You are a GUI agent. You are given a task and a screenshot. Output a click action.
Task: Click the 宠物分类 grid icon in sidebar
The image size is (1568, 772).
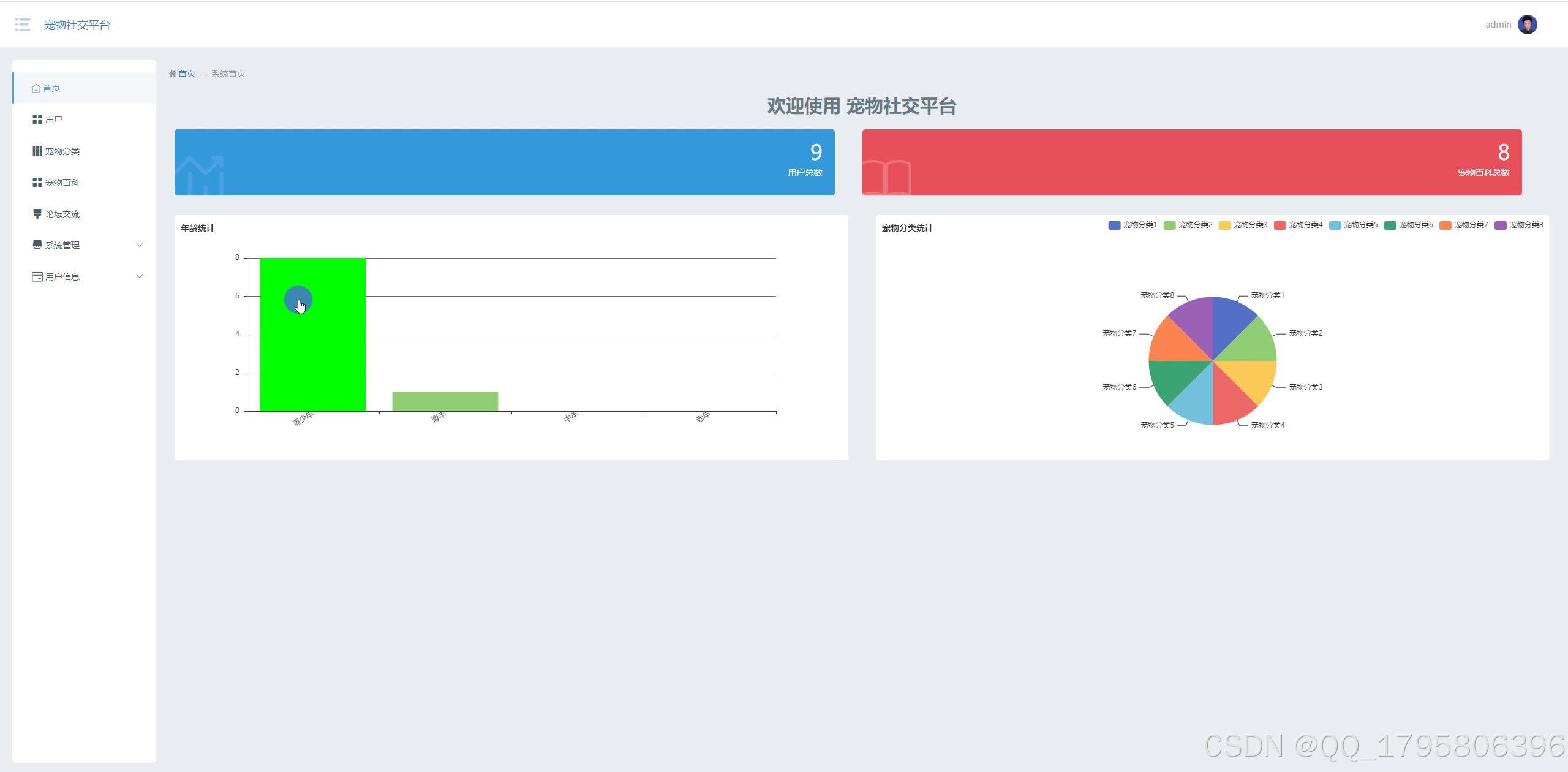tap(37, 151)
